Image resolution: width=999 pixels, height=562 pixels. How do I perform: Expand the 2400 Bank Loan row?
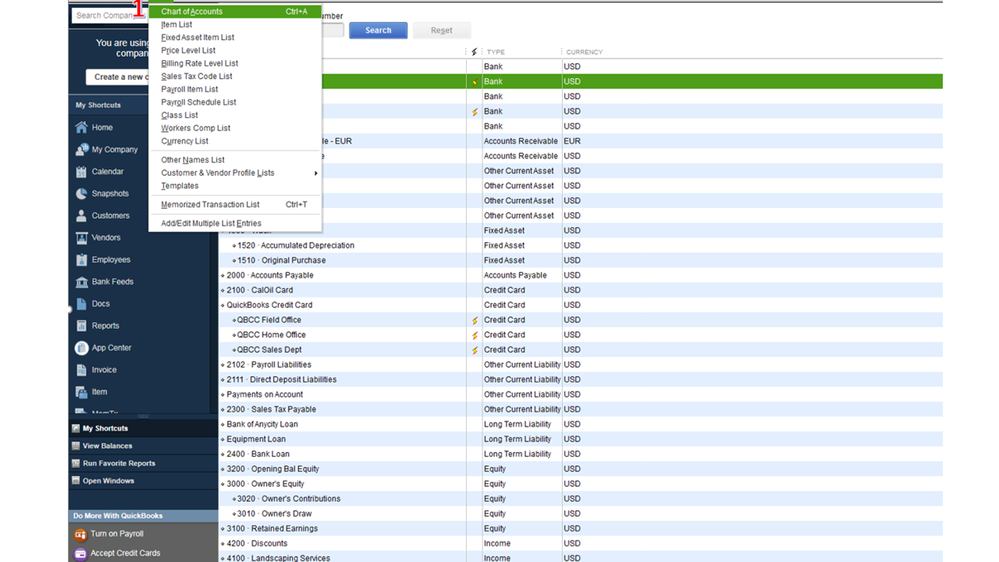(223, 454)
